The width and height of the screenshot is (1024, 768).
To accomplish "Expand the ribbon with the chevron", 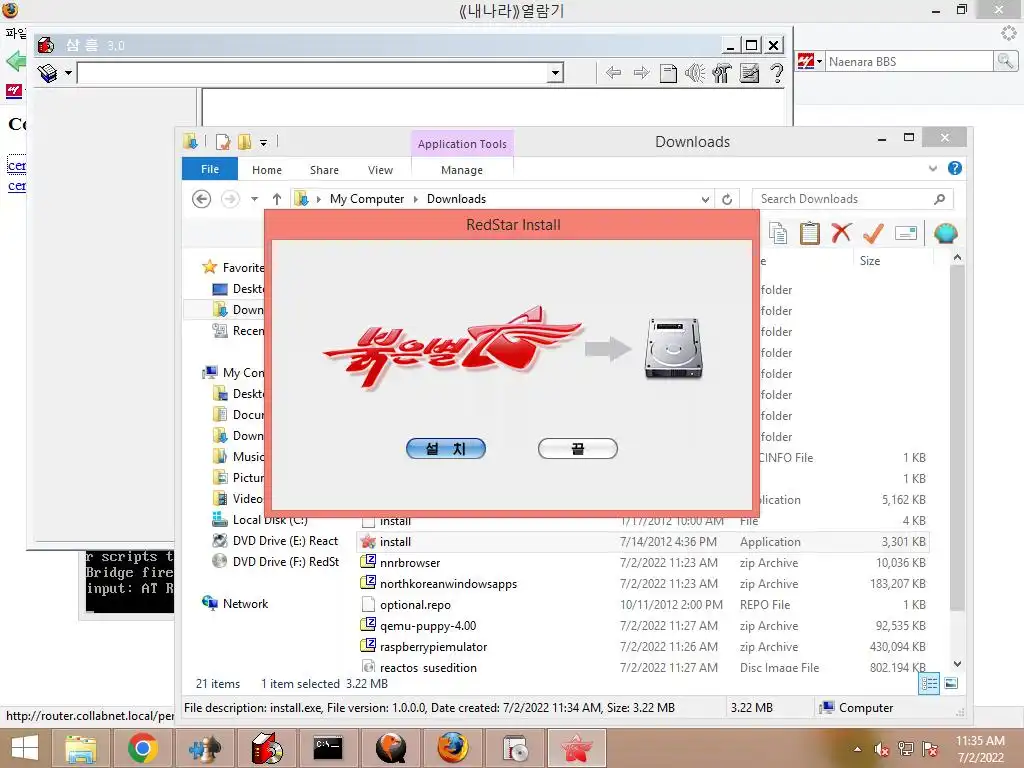I will (x=933, y=168).
